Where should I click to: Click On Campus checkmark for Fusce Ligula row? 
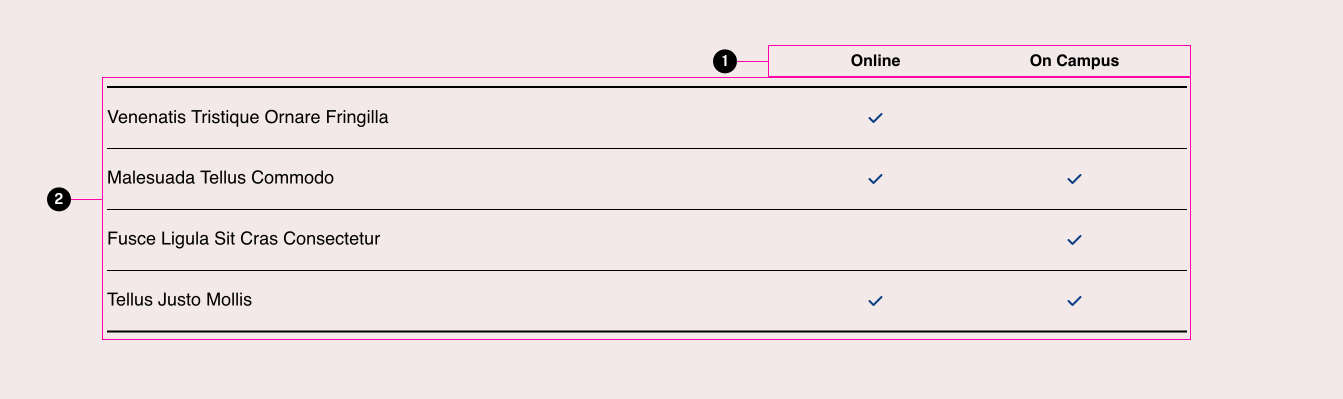click(1074, 240)
